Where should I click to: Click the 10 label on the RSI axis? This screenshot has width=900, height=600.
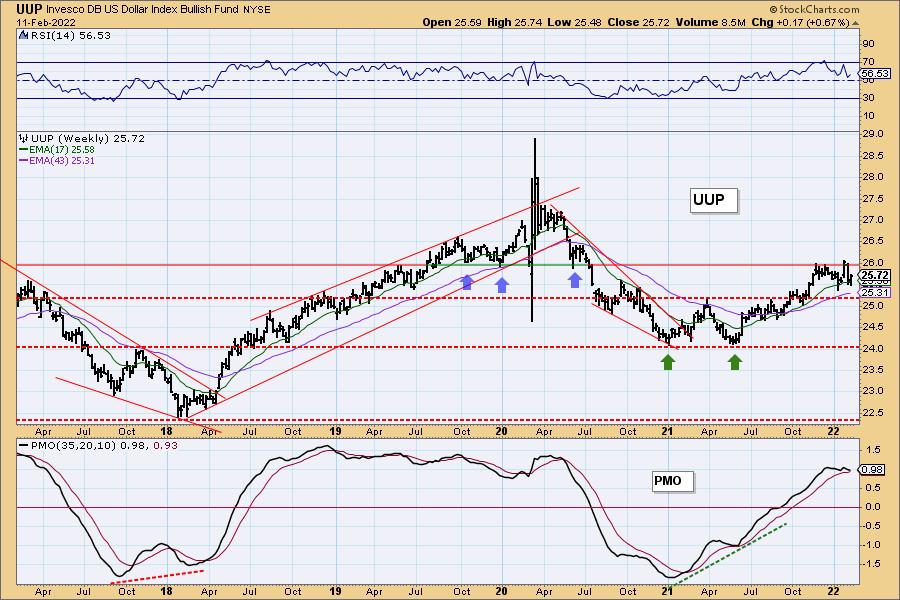(x=868, y=116)
